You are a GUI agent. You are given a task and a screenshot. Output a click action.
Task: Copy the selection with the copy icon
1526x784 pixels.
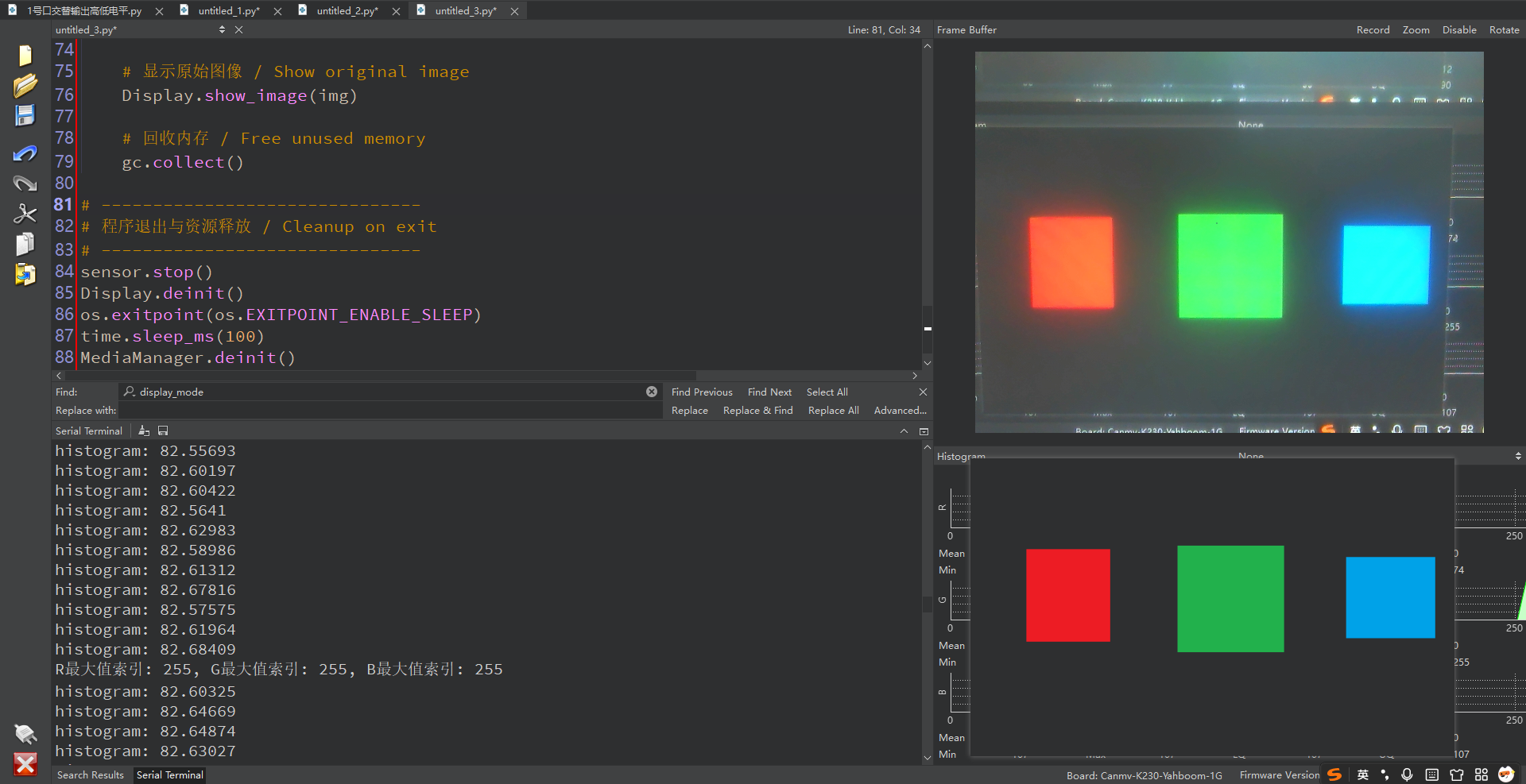click(25, 243)
